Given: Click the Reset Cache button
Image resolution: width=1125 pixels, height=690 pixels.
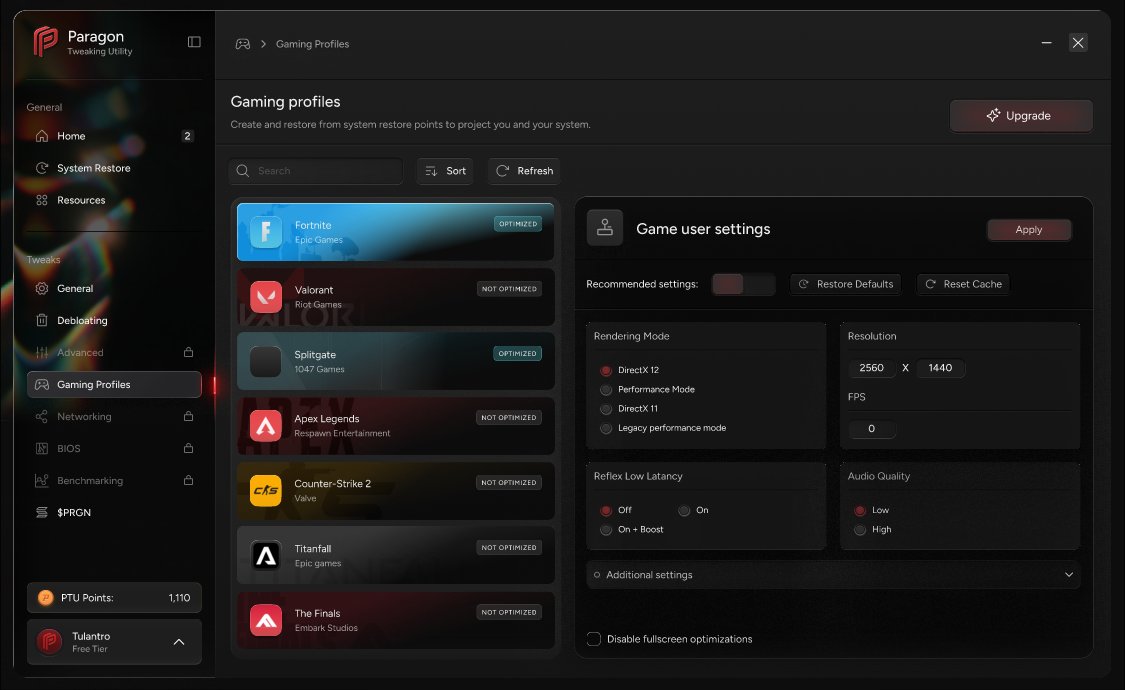Looking at the screenshot, I should pos(963,284).
